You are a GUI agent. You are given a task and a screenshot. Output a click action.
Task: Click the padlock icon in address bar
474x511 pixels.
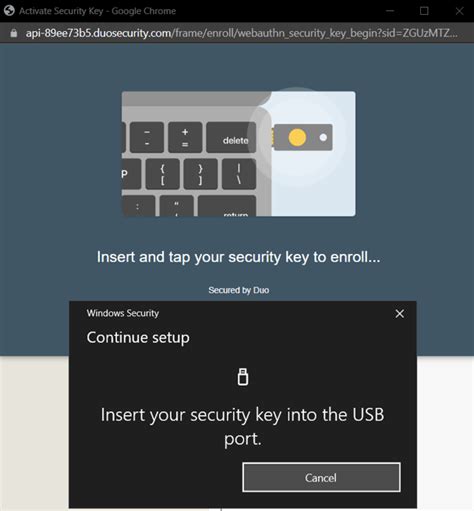coord(14,33)
